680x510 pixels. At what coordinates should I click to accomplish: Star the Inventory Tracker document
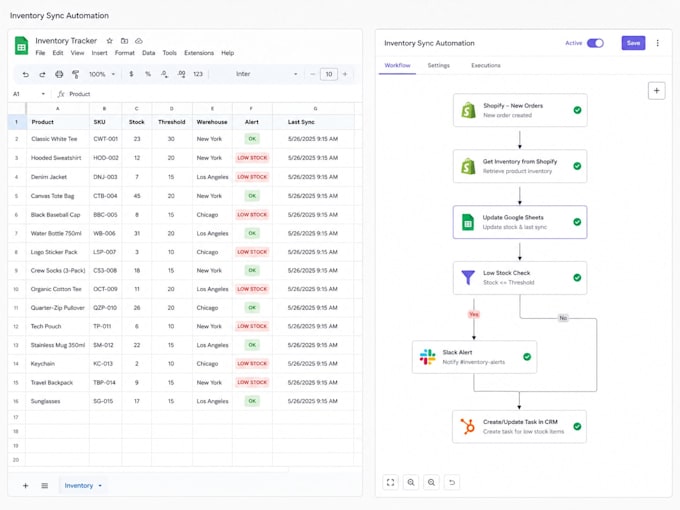click(x=110, y=41)
